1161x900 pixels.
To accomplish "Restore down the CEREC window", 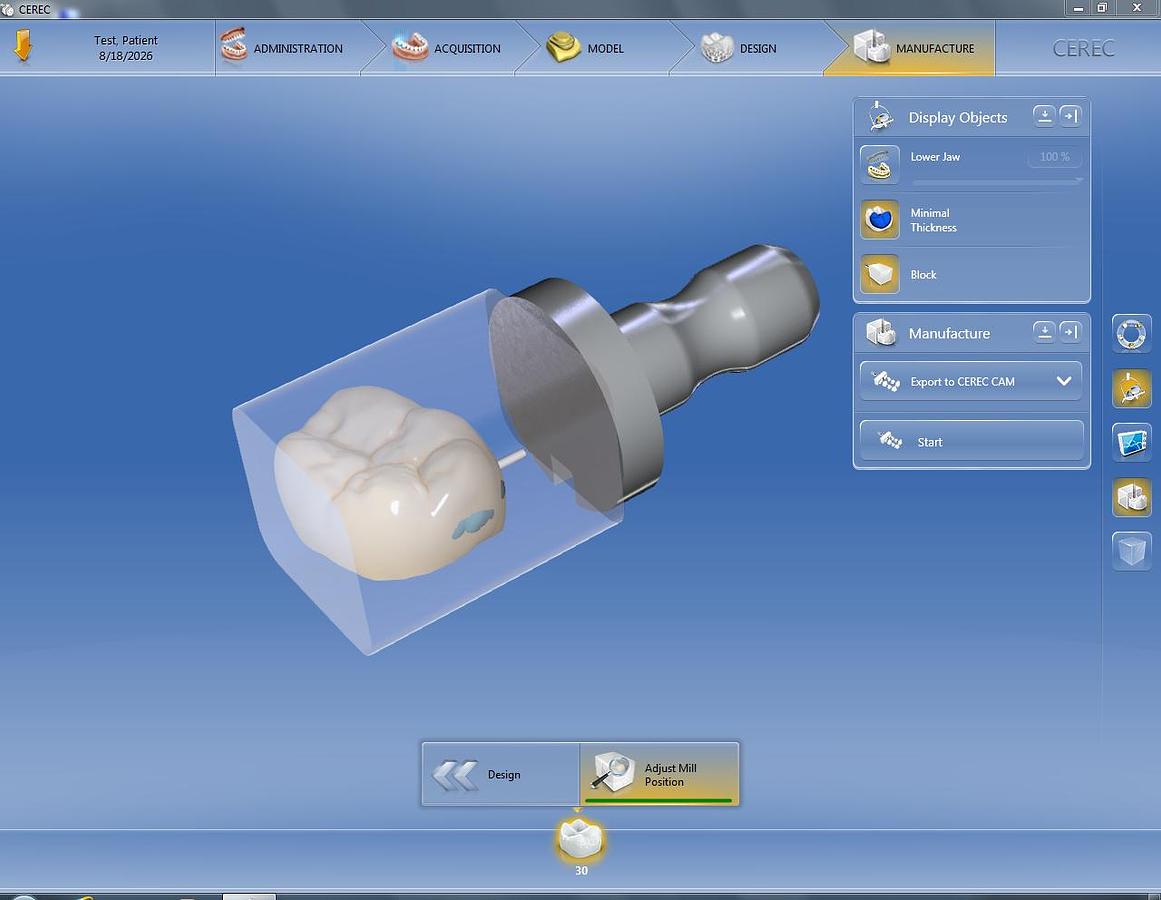I will pos(1102,8).
